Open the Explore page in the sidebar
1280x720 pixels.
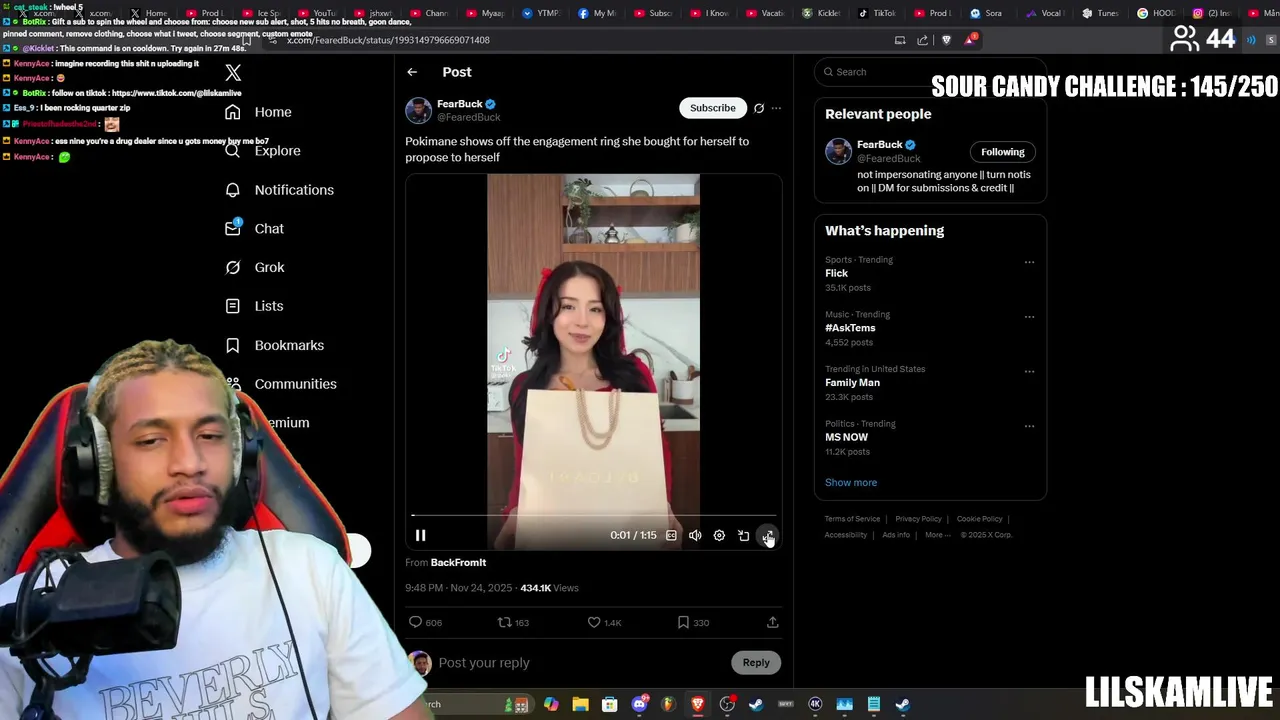click(x=262, y=151)
